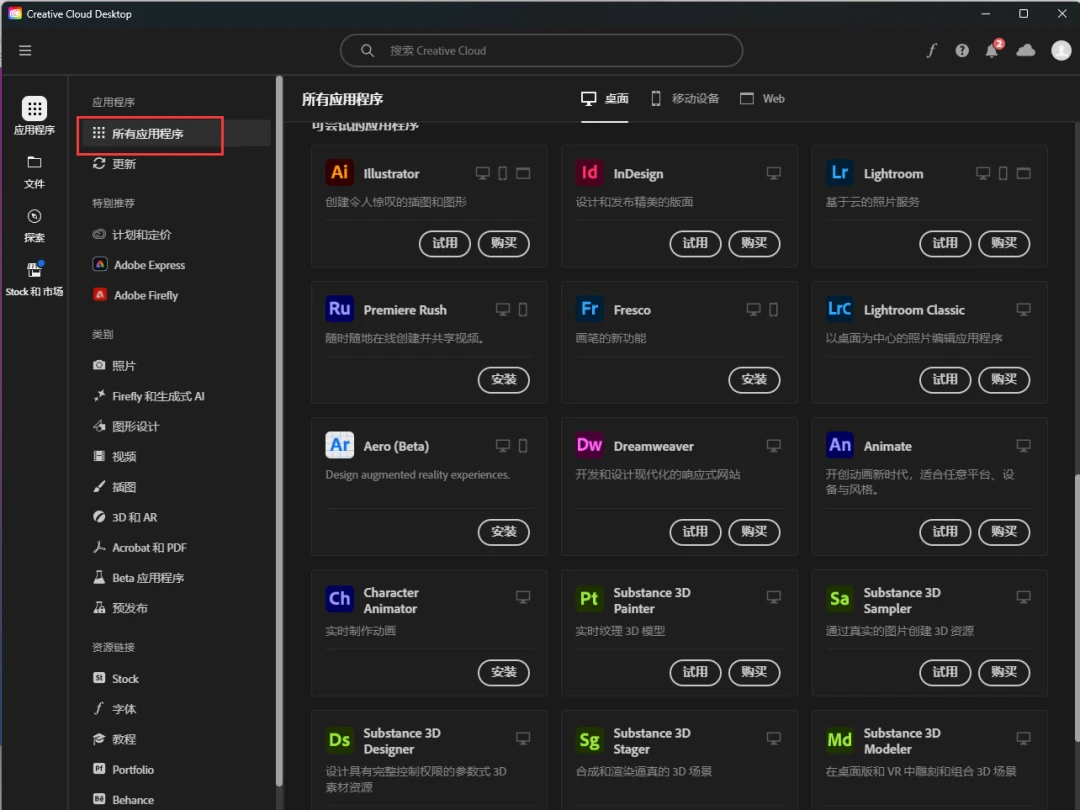Click the 搜索 Creative Cloud search field

coord(541,50)
